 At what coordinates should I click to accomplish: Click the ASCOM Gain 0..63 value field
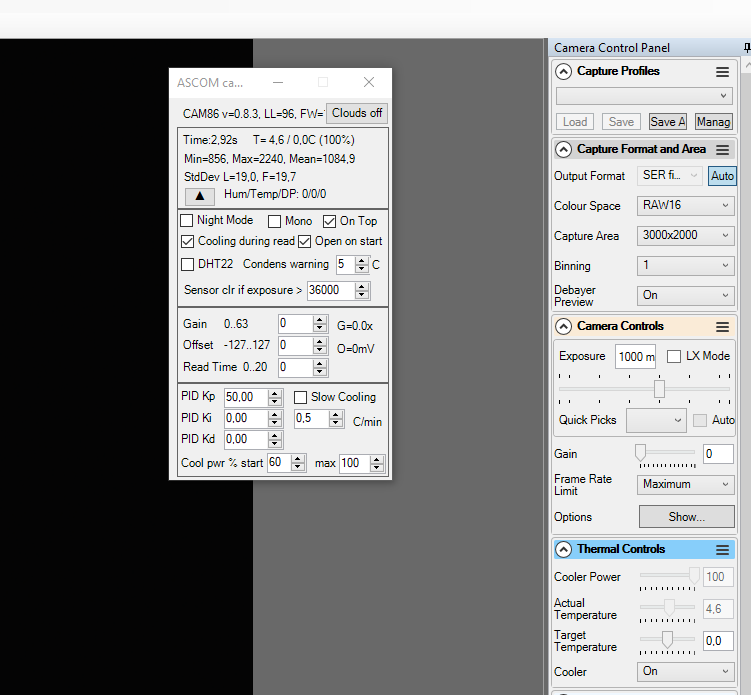pyautogui.click(x=296, y=324)
